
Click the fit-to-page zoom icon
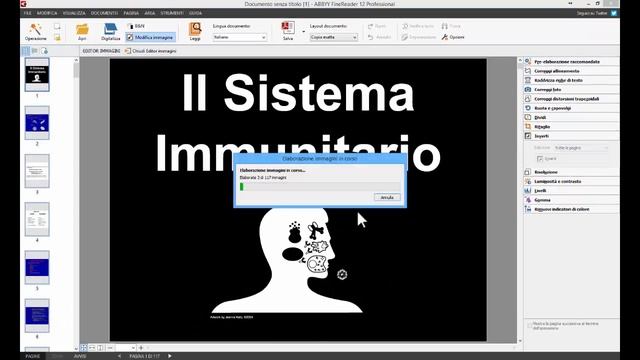pos(84,348)
